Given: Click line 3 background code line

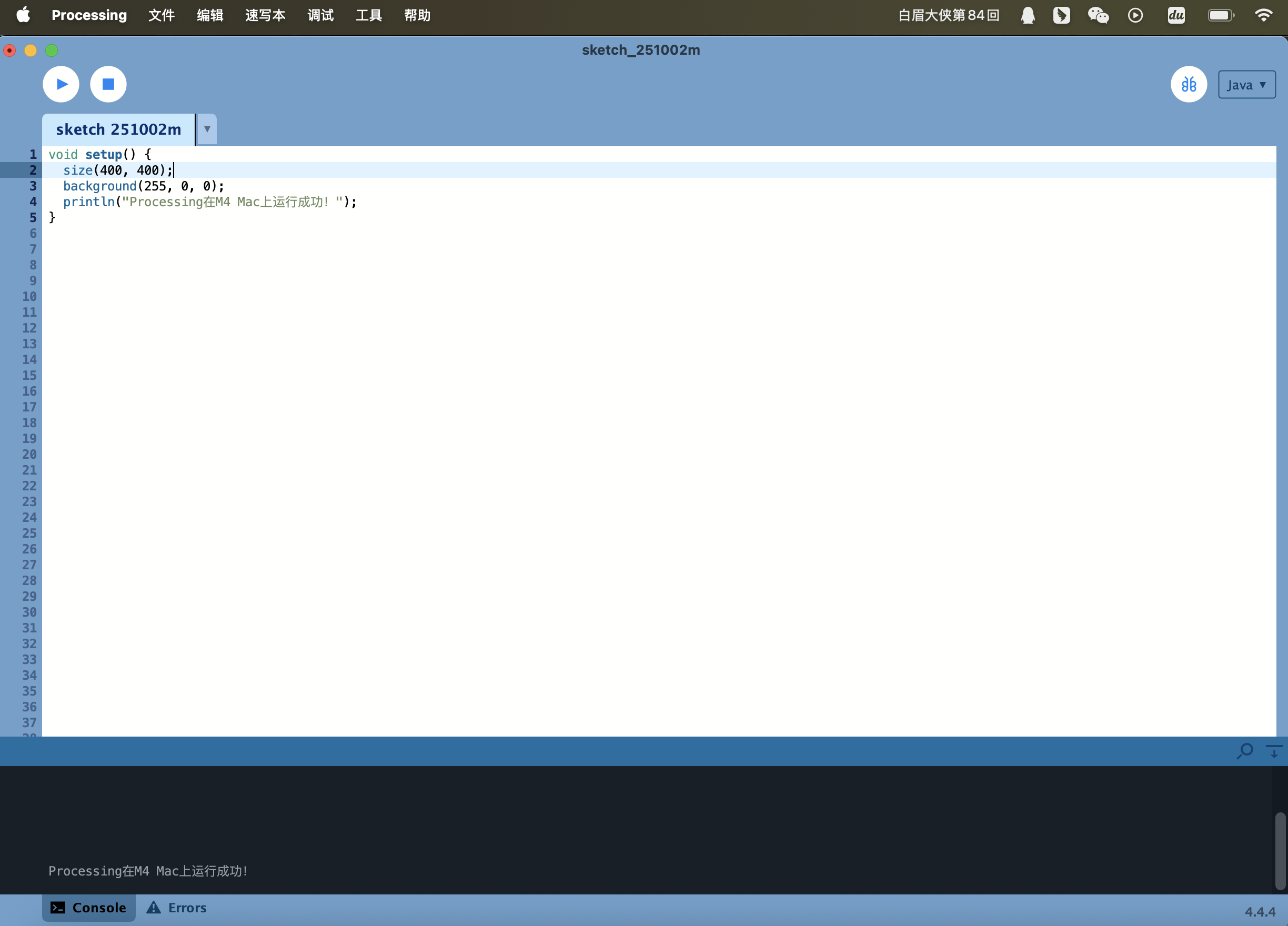Looking at the screenshot, I should (x=143, y=186).
